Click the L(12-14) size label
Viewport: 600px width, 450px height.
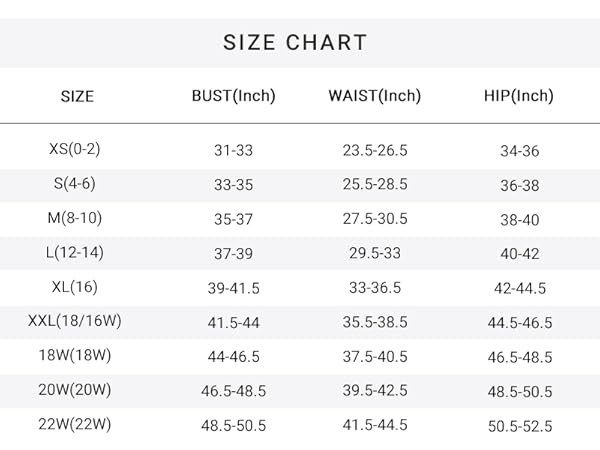(75, 253)
